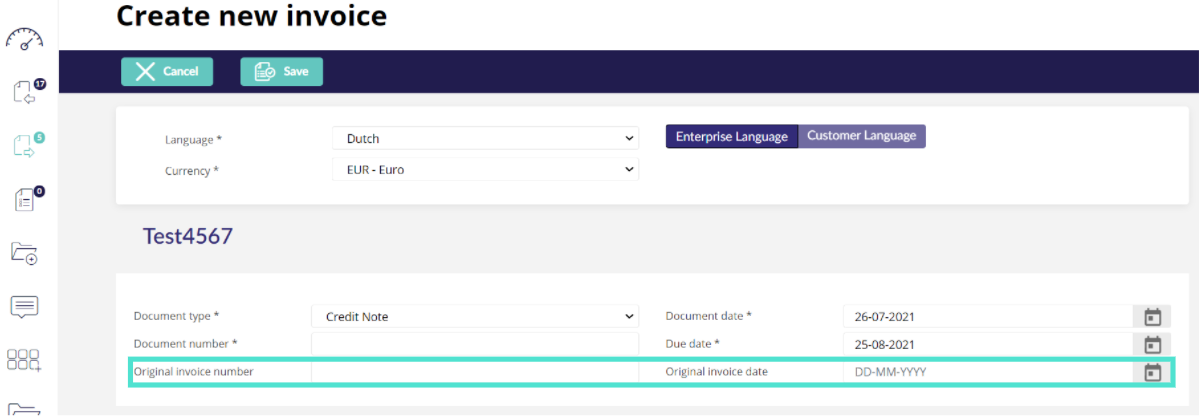
Task: Click the Document date field 26-07-2021
Action: 988,317
